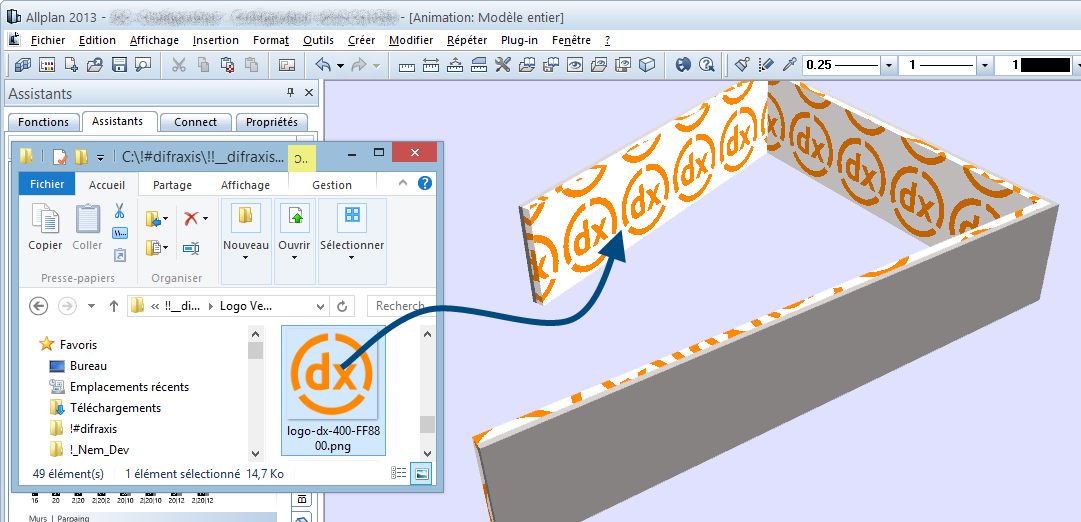Close the Assistants panel with X
This screenshot has width=1081, height=522.
point(308,93)
